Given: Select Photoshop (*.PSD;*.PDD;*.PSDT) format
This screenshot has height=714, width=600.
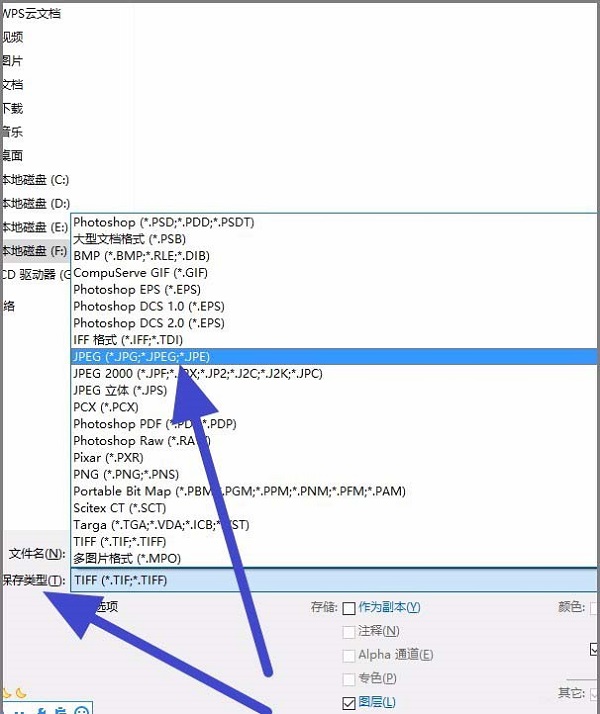Looking at the screenshot, I should point(334,222).
